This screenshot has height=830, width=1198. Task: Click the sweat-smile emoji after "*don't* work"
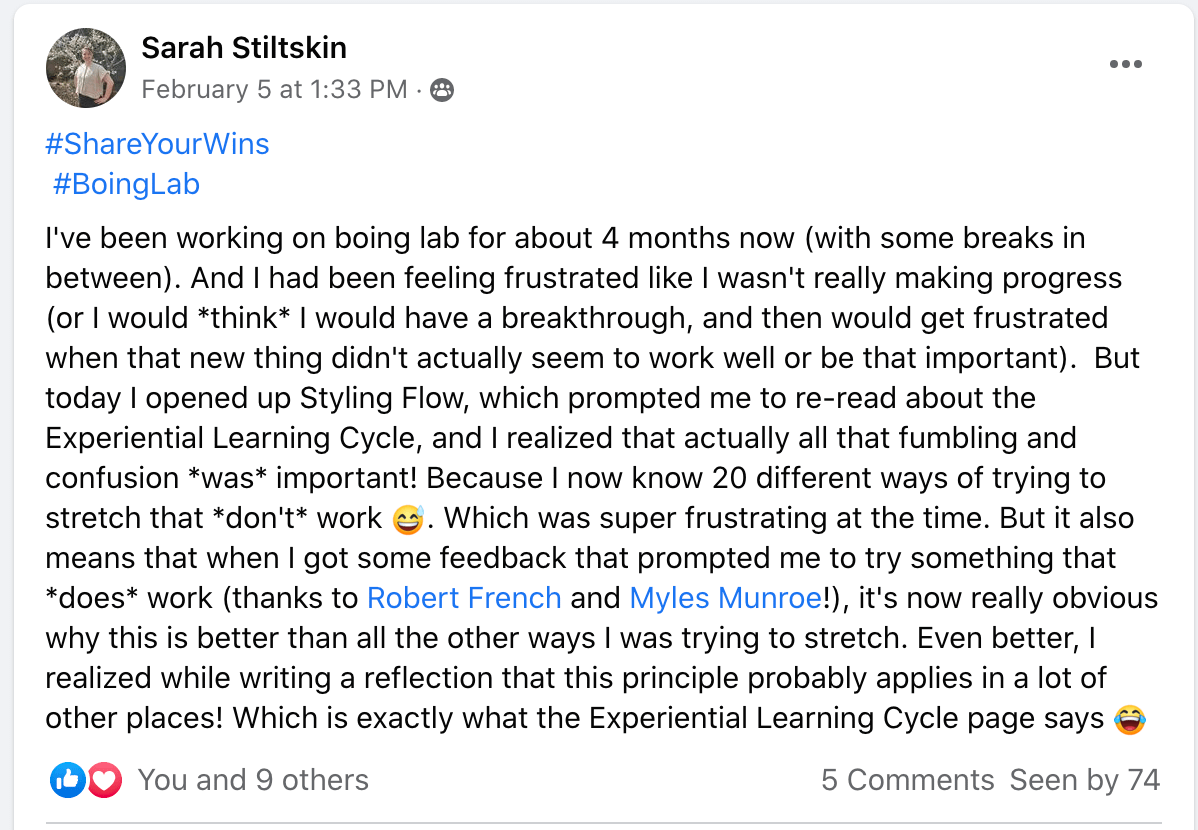tap(407, 519)
